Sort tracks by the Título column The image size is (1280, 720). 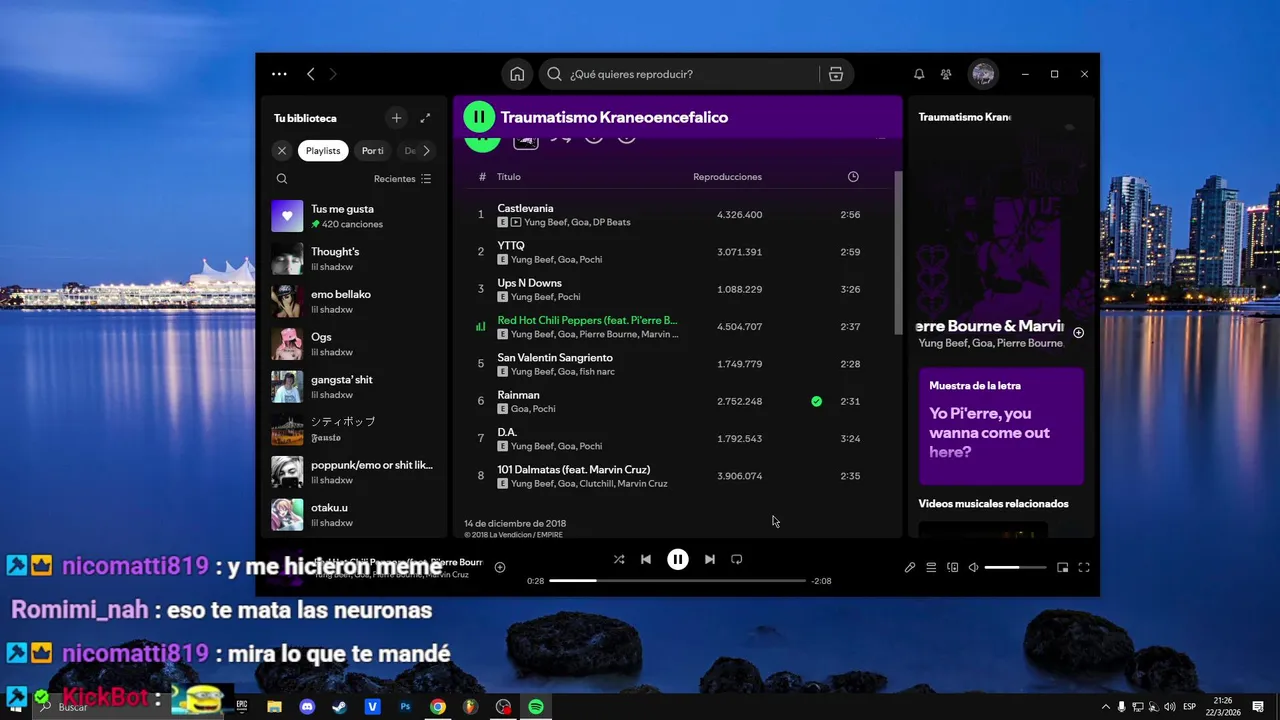509,177
